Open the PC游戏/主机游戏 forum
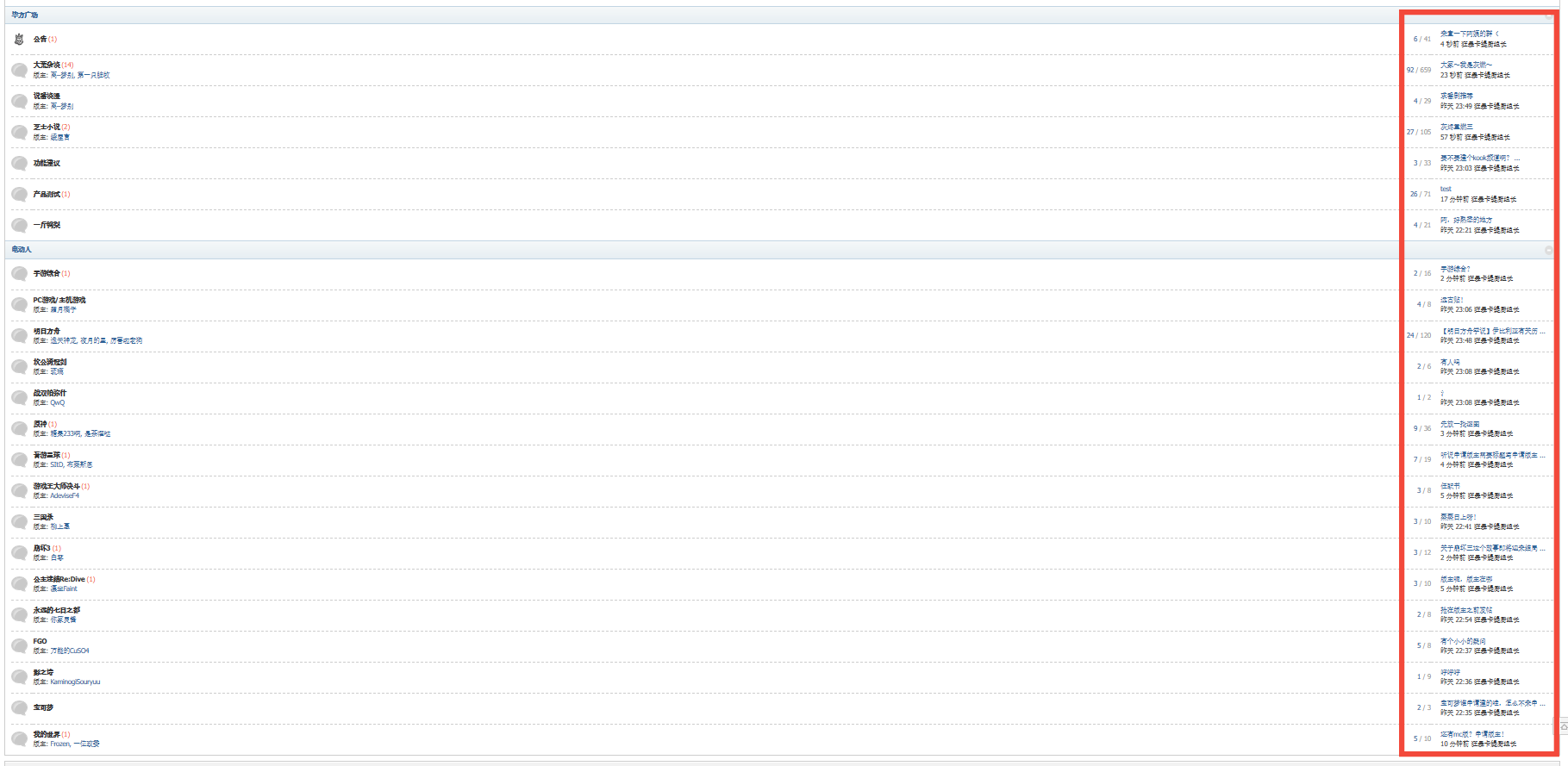The image size is (1568, 766). click(x=59, y=300)
